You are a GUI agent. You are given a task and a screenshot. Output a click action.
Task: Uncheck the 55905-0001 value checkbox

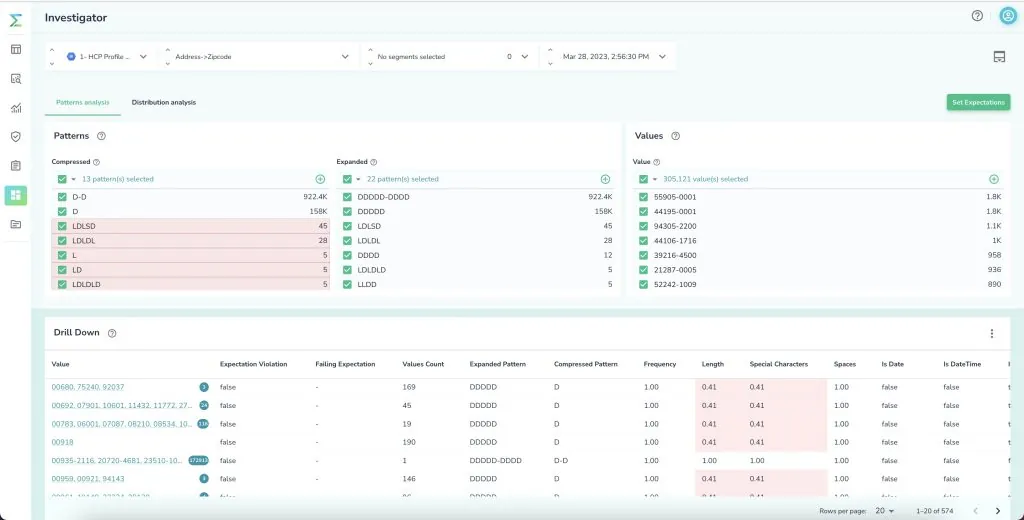[x=643, y=197]
